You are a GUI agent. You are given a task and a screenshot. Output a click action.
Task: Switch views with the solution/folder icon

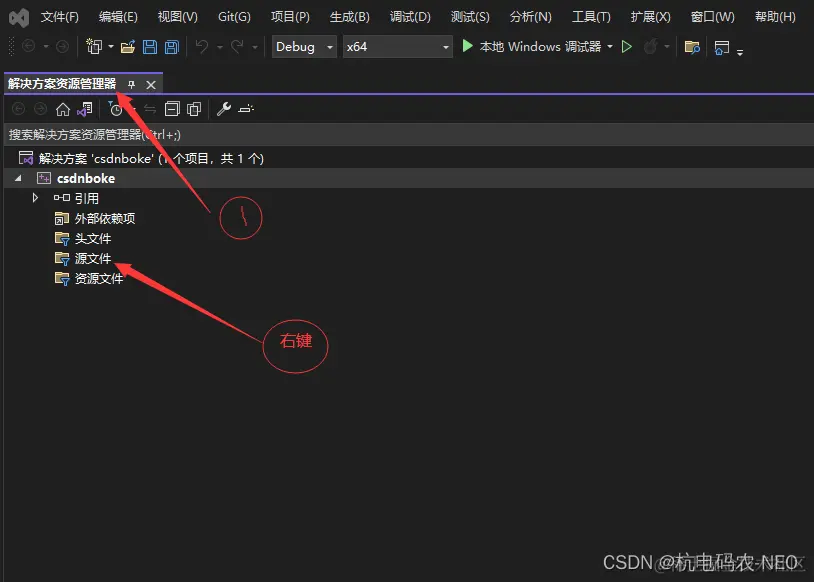85,109
